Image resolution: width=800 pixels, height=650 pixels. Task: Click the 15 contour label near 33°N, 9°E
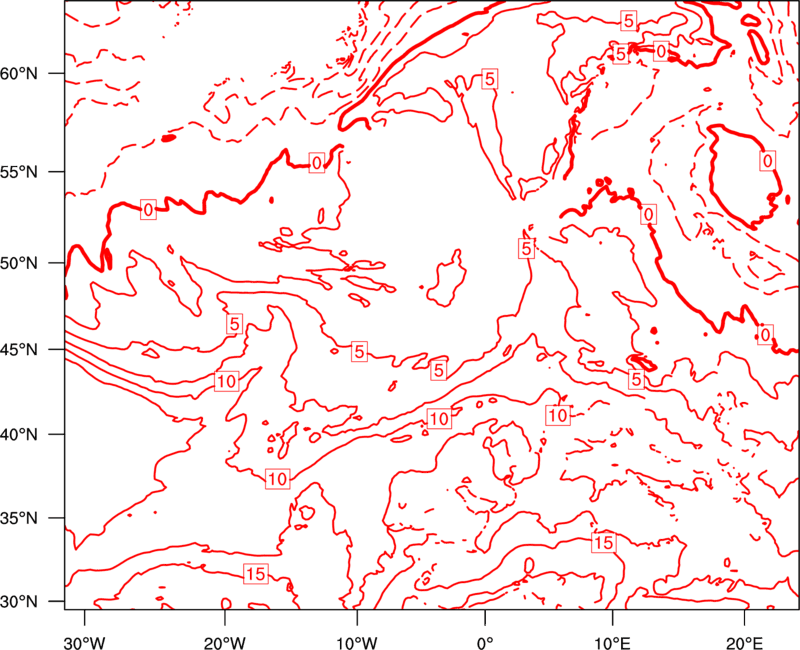tap(604, 542)
